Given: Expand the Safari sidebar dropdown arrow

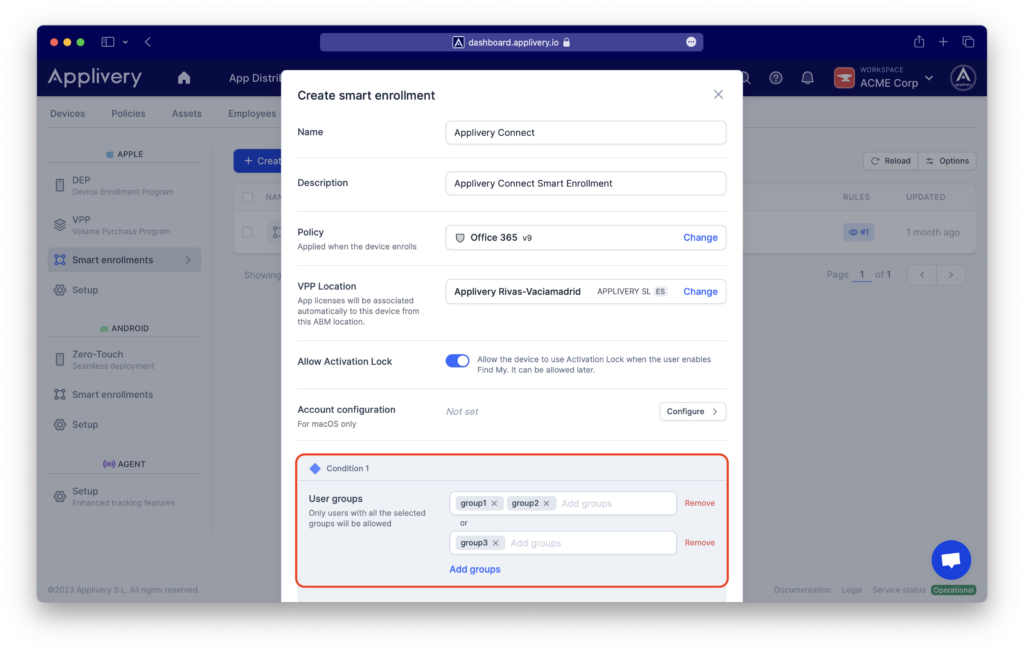Looking at the screenshot, I should [125, 42].
